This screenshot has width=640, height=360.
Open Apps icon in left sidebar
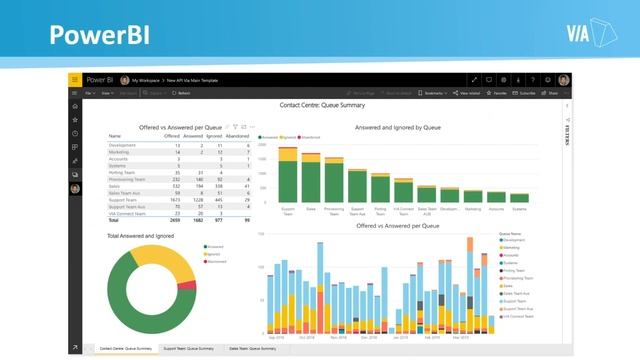[x=75, y=147]
